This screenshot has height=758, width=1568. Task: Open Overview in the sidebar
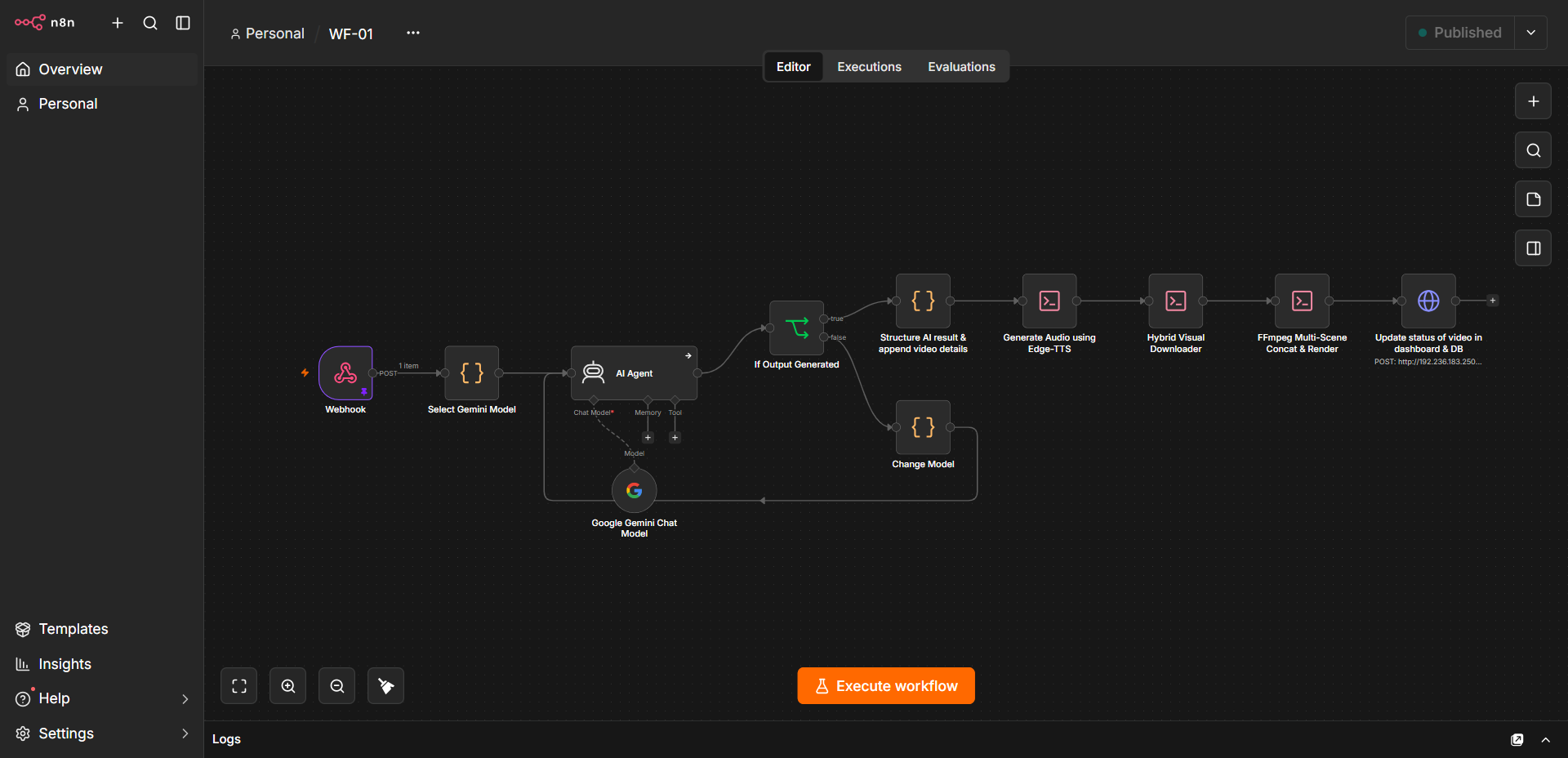tap(102, 69)
